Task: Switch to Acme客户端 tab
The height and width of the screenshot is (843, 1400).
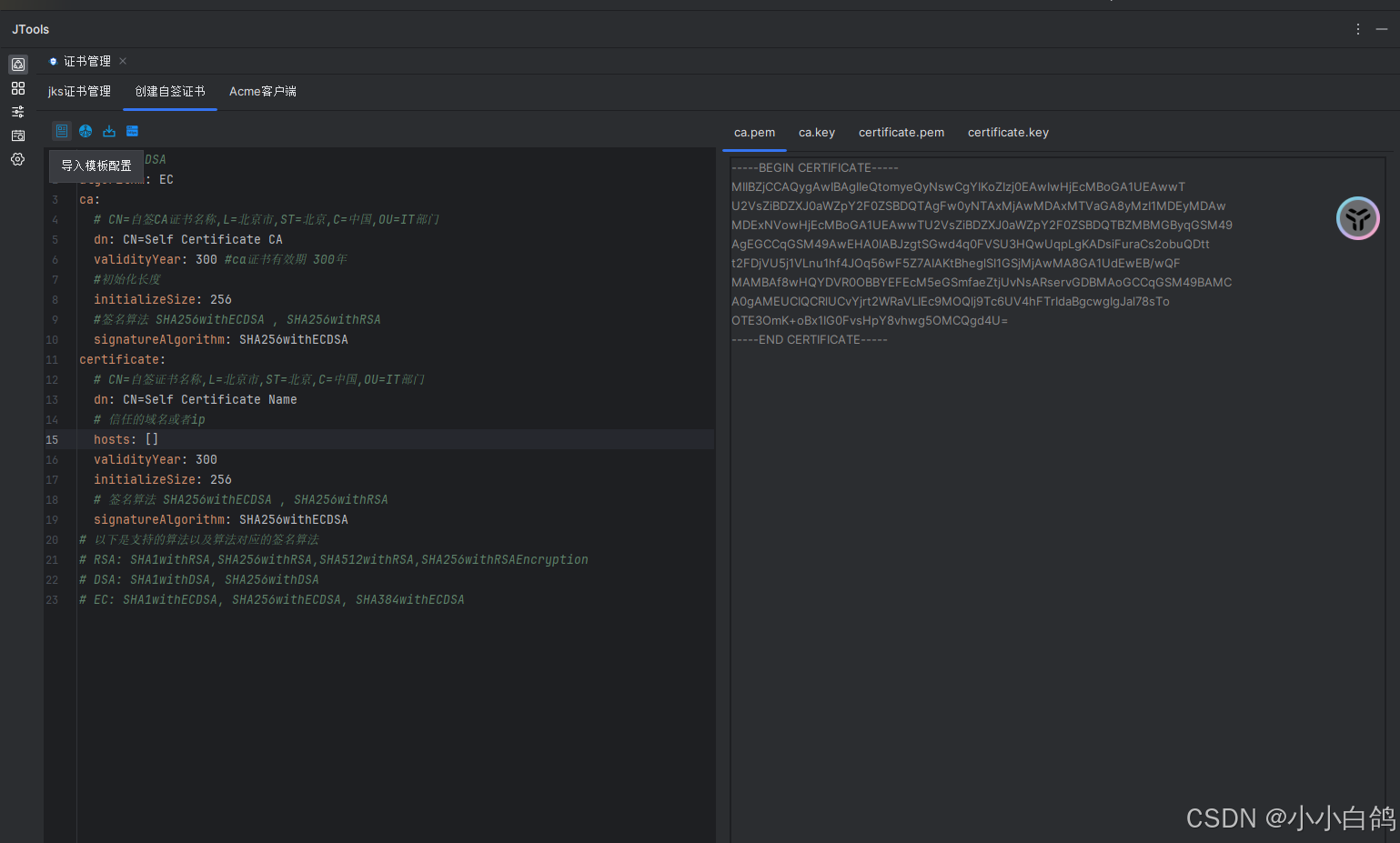Action: coord(262,92)
